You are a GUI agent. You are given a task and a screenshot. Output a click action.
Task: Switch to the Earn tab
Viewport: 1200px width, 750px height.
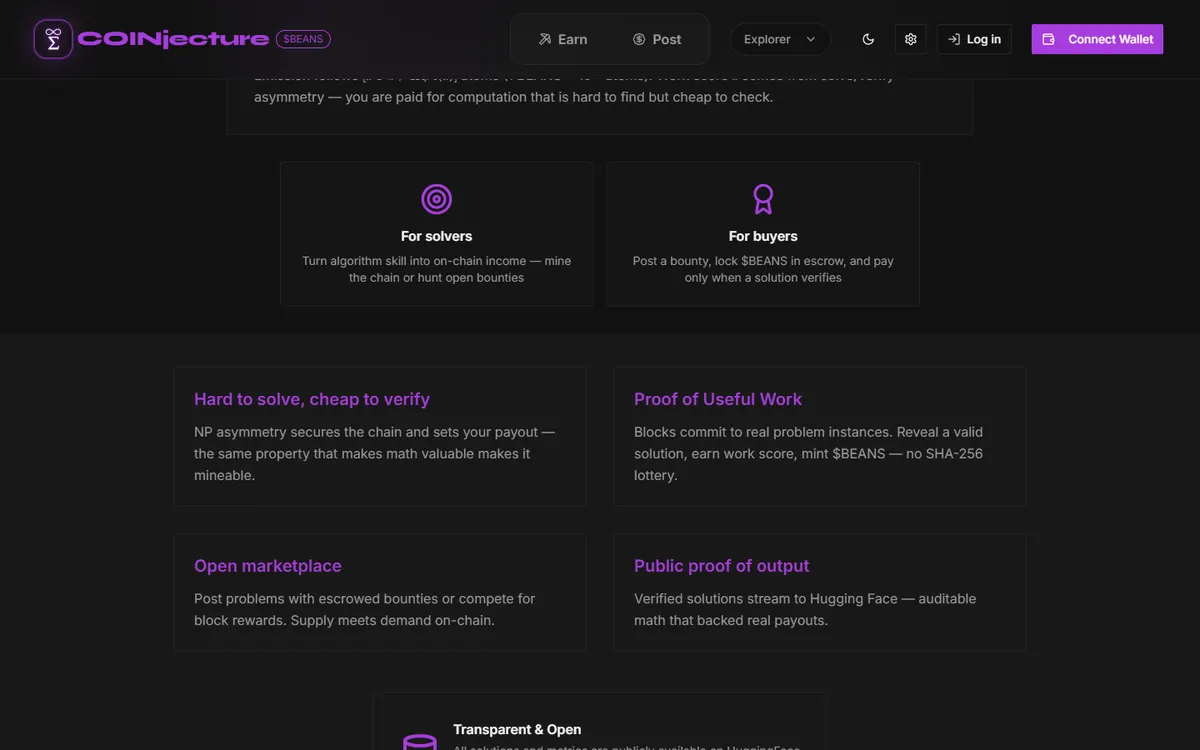click(x=563, y=39)
